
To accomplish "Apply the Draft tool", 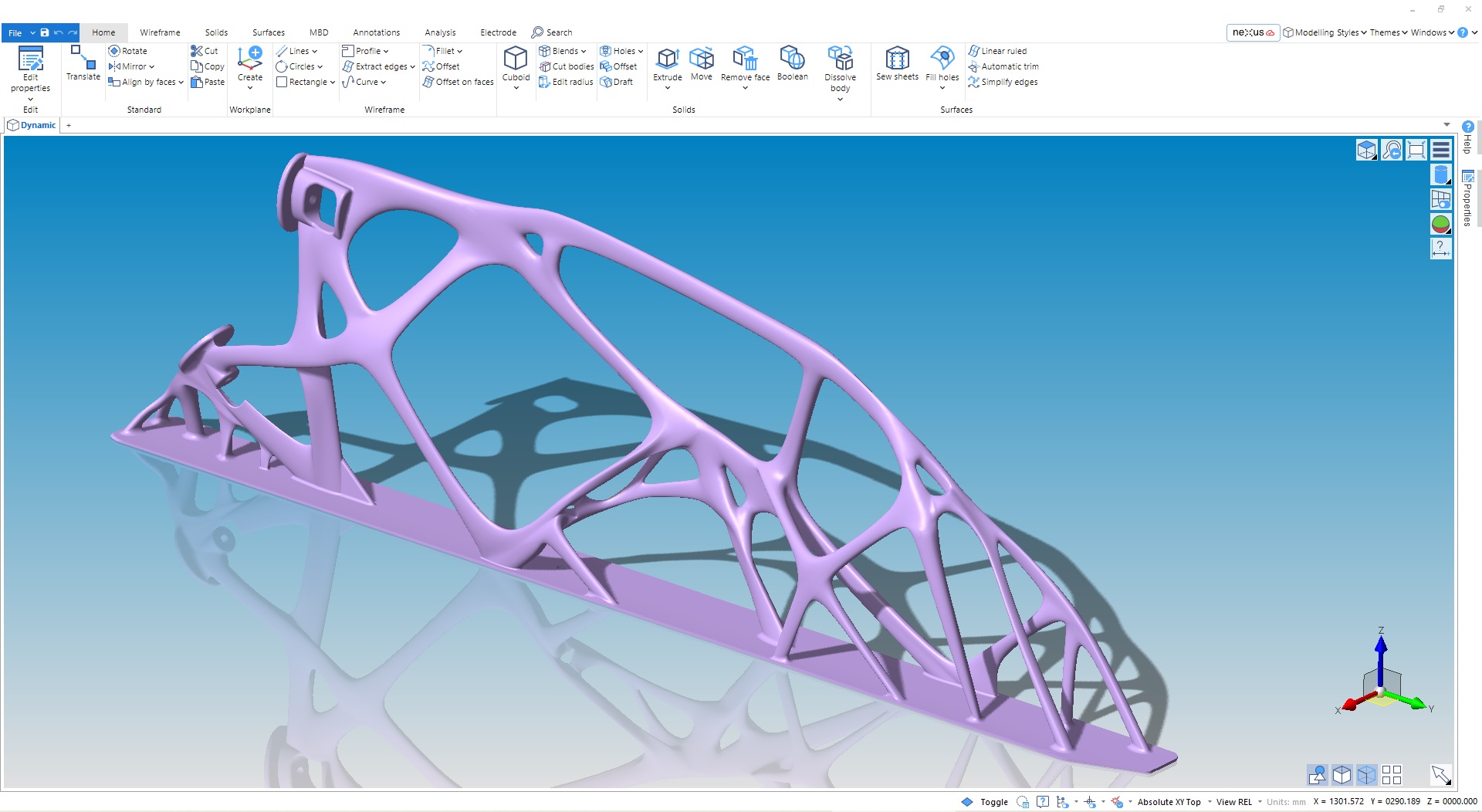I will coord(617,82).
